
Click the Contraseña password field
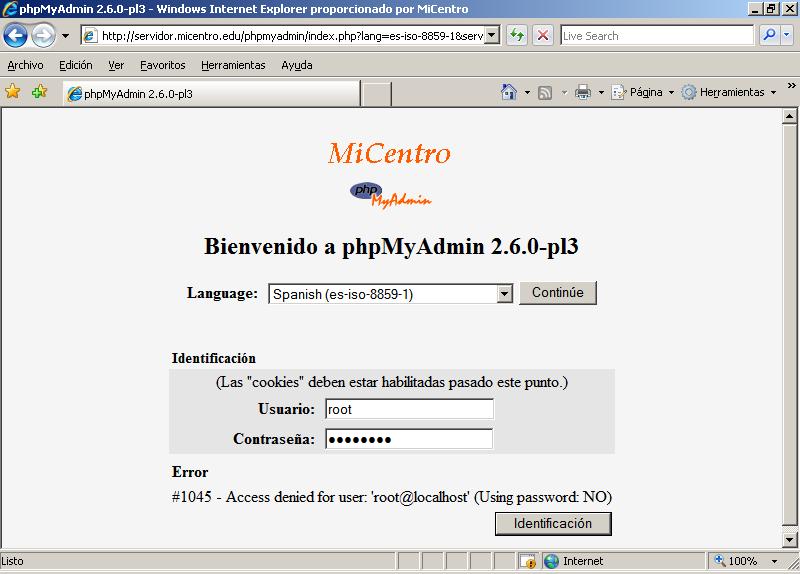coord(409,439)
